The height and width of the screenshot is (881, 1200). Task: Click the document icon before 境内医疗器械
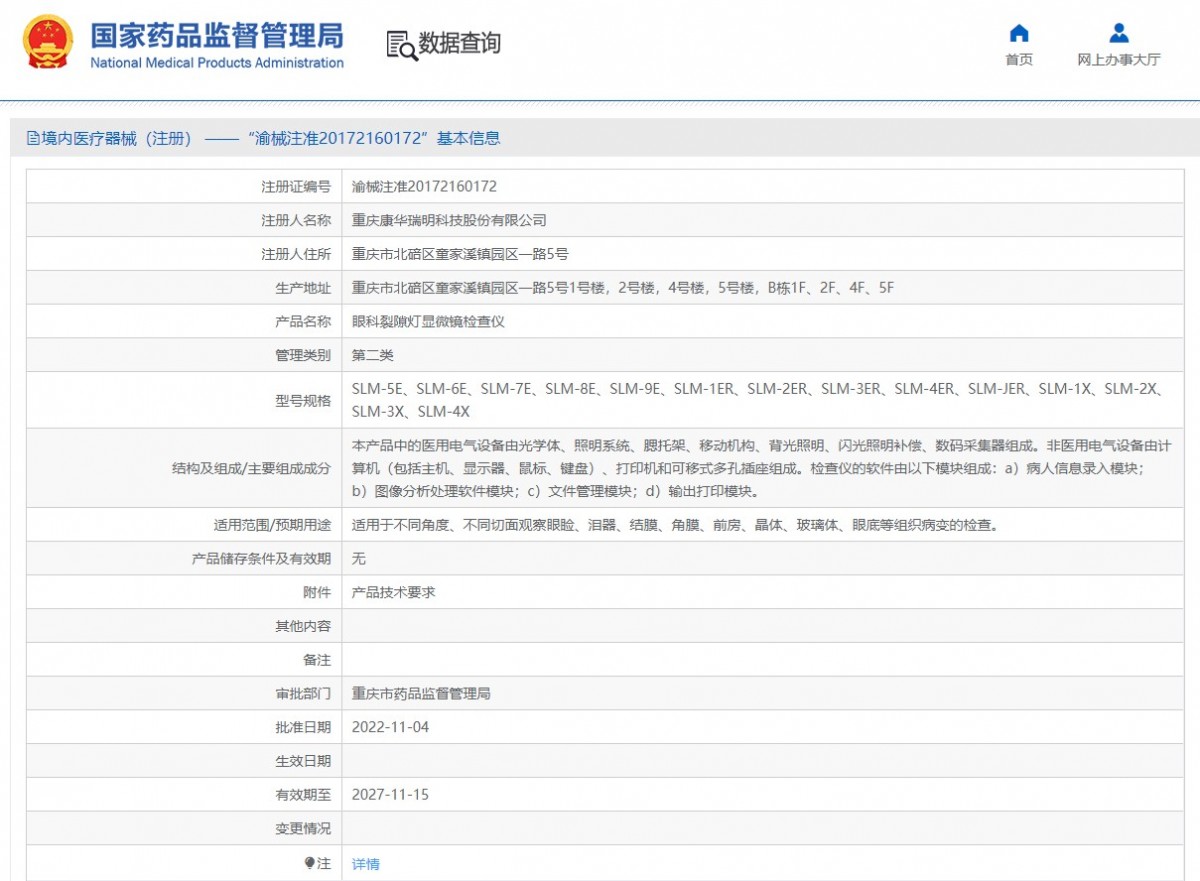(33, 139)
